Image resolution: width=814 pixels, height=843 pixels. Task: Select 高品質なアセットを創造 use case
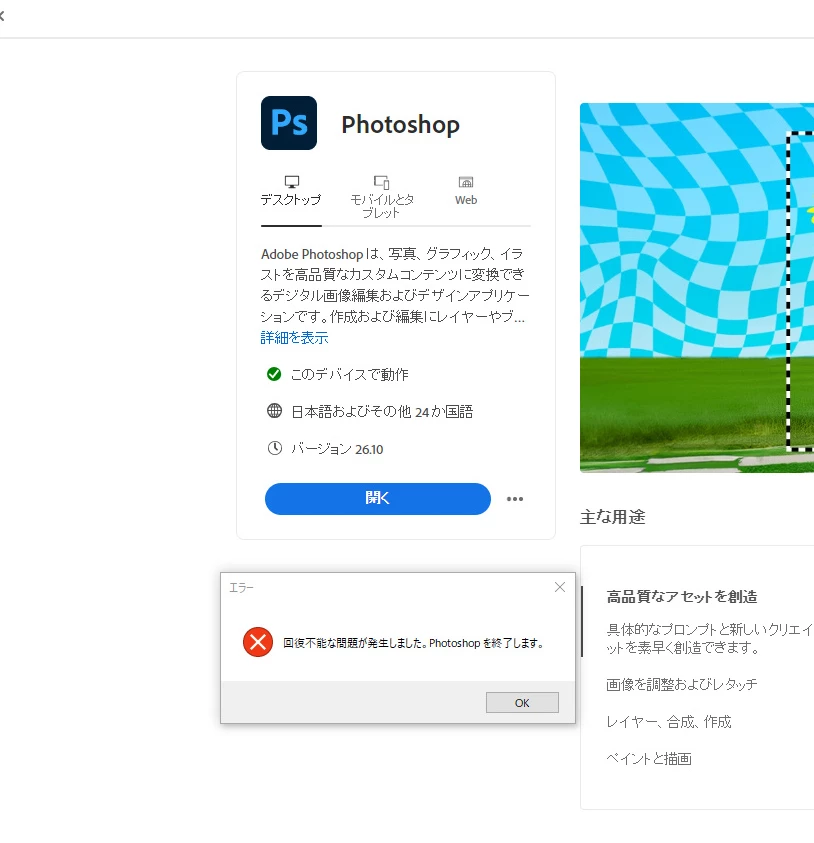[682, 597]
